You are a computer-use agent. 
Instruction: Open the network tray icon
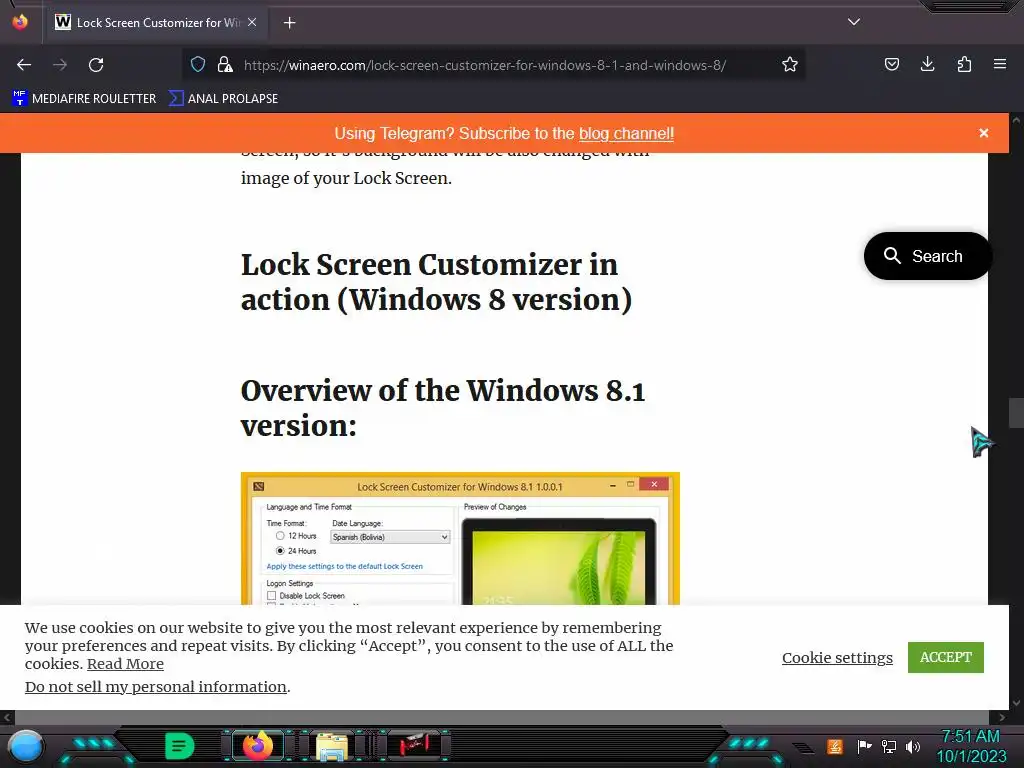889,746
